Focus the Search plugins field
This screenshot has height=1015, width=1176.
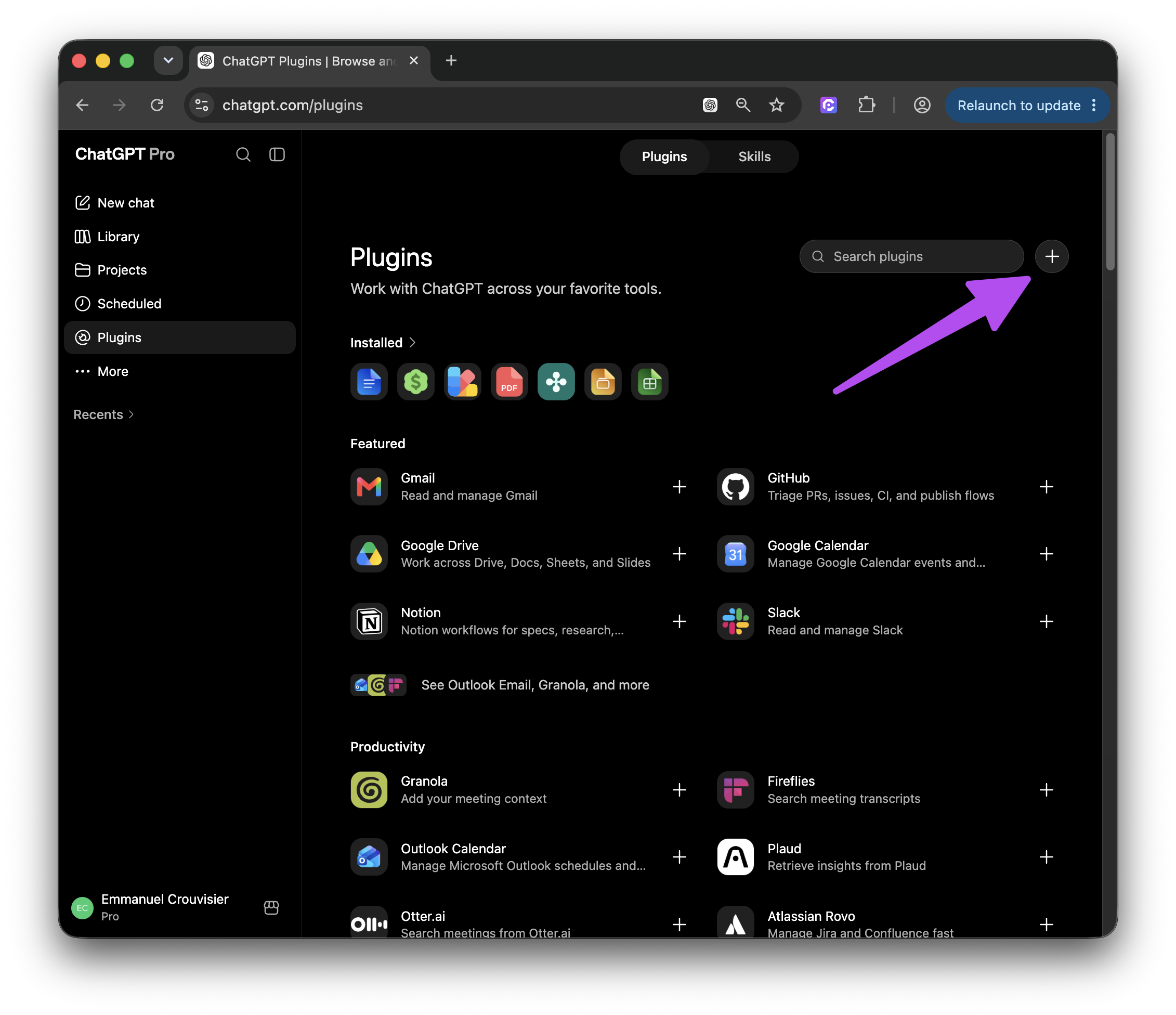point(911,256)
